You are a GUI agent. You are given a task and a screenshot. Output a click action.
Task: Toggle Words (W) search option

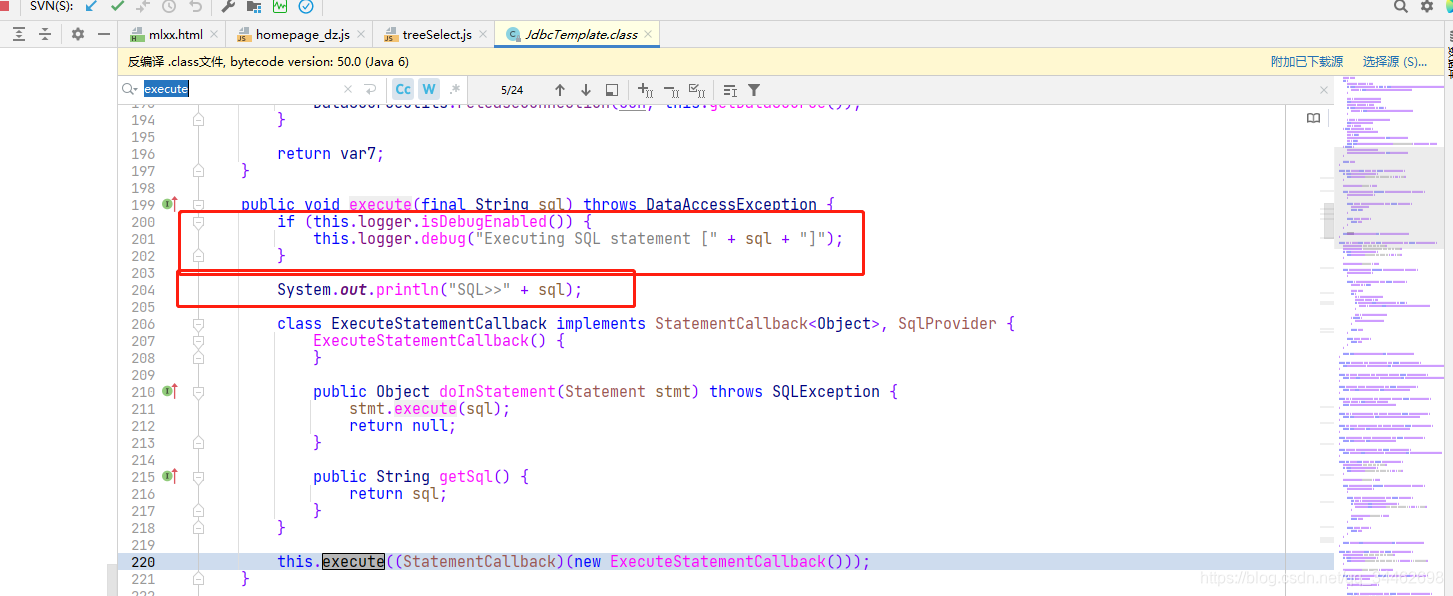click(x=429, y=89)
